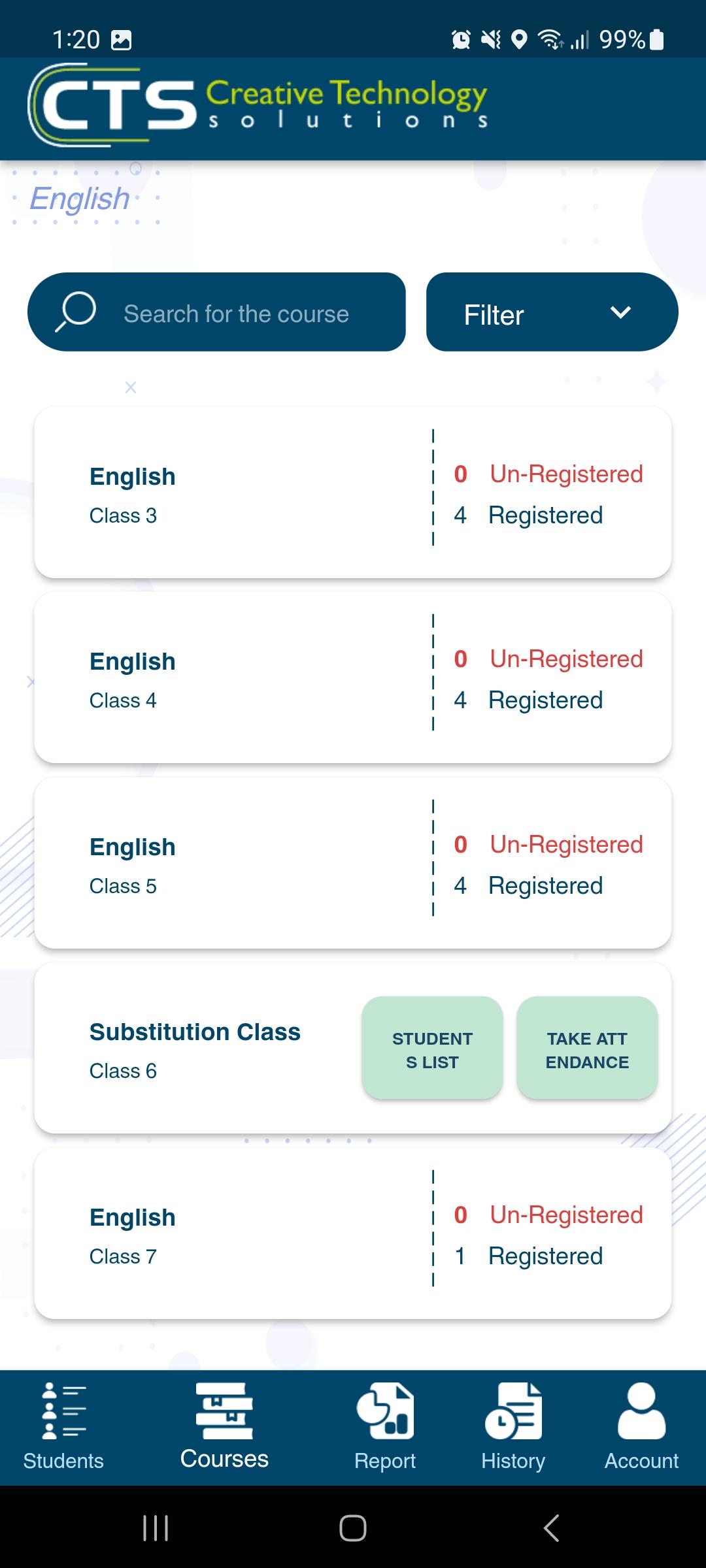Viewport: 706px width, 1568px height.
Task: Expand the Filter dropdown
Action: coord(552,312)
